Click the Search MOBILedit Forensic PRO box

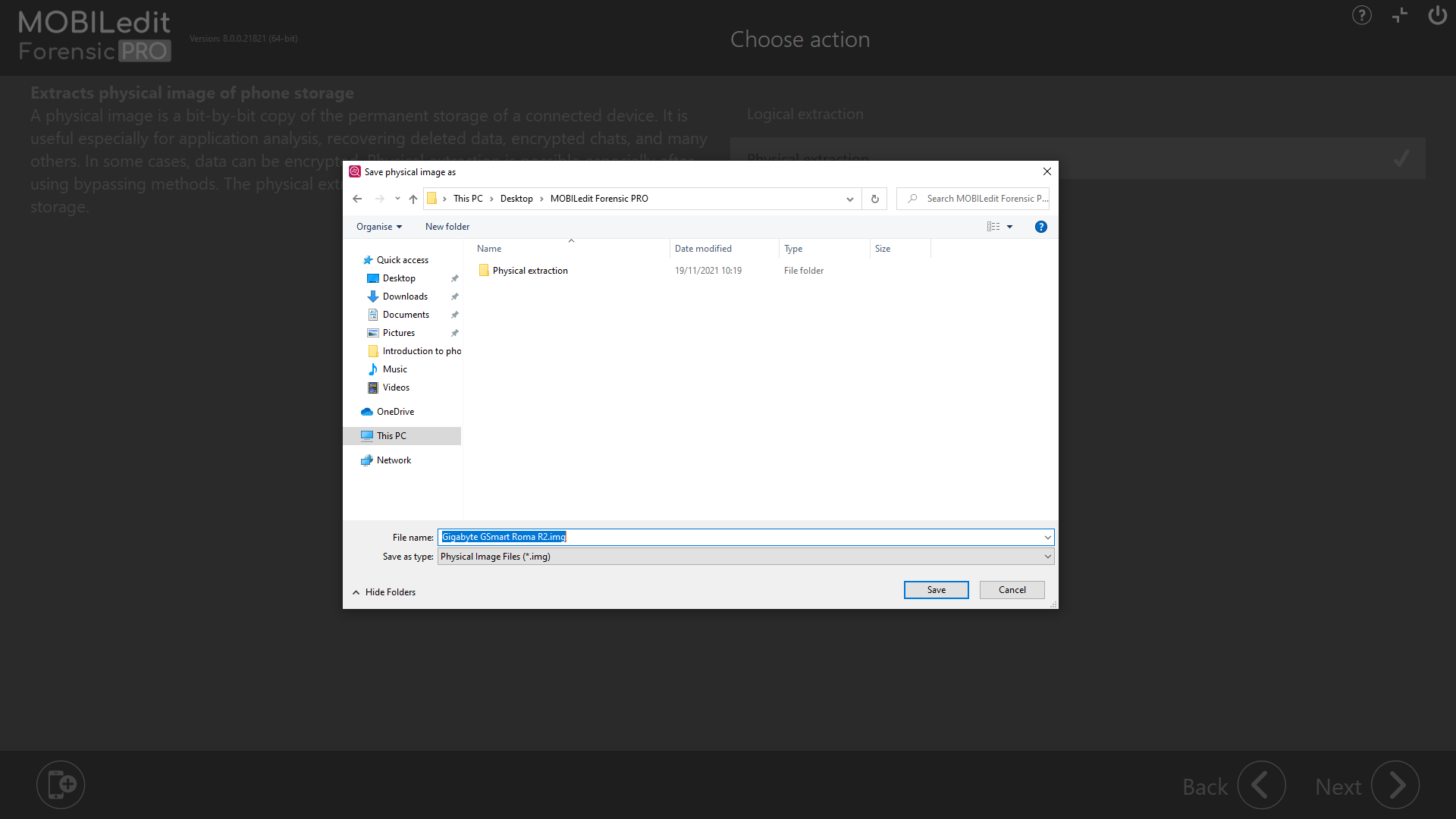tap(973, 199)
